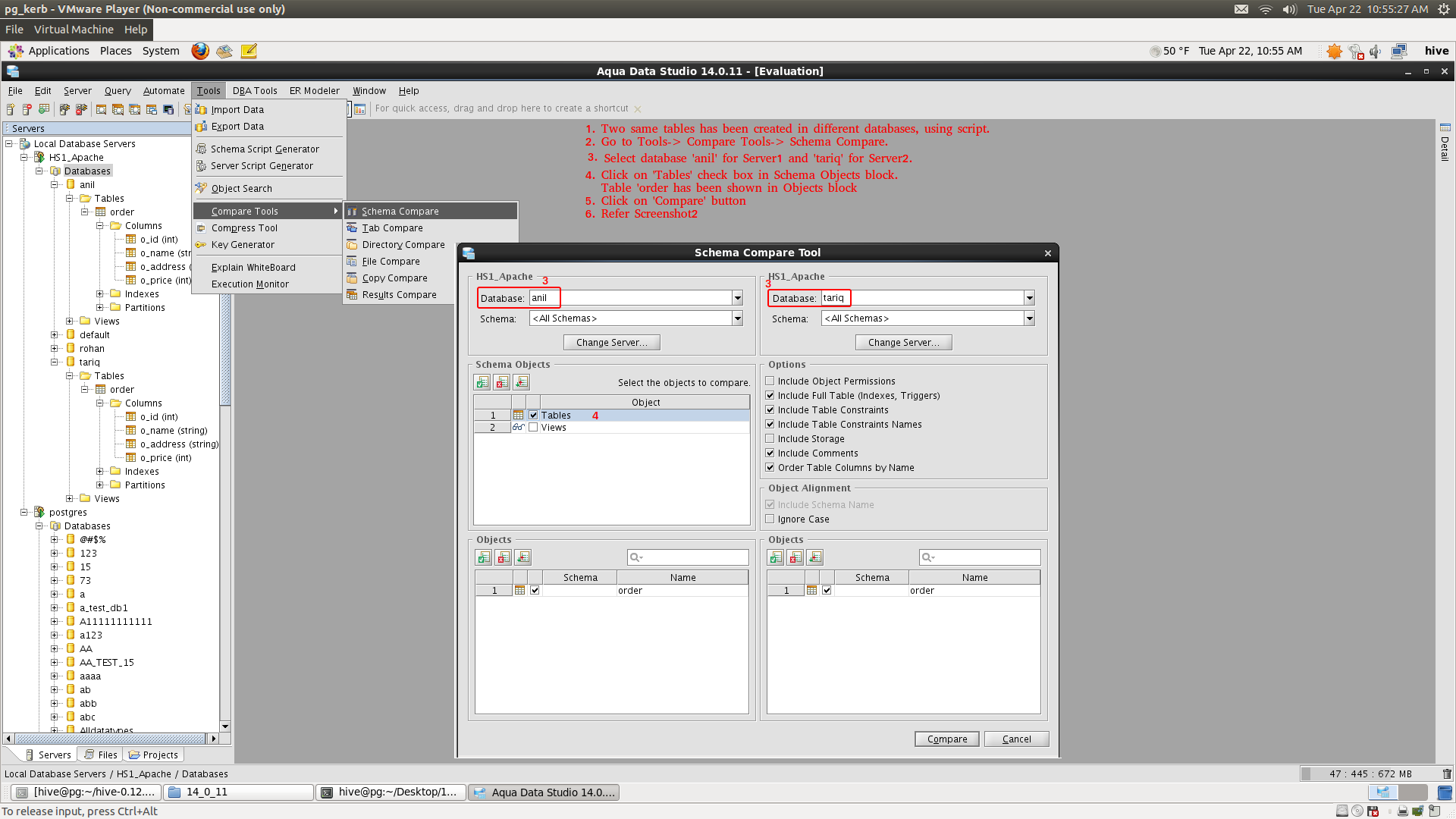Click invert selection icon in right Objects panel
1456x819 pixels.
click(x=815, y=557)
